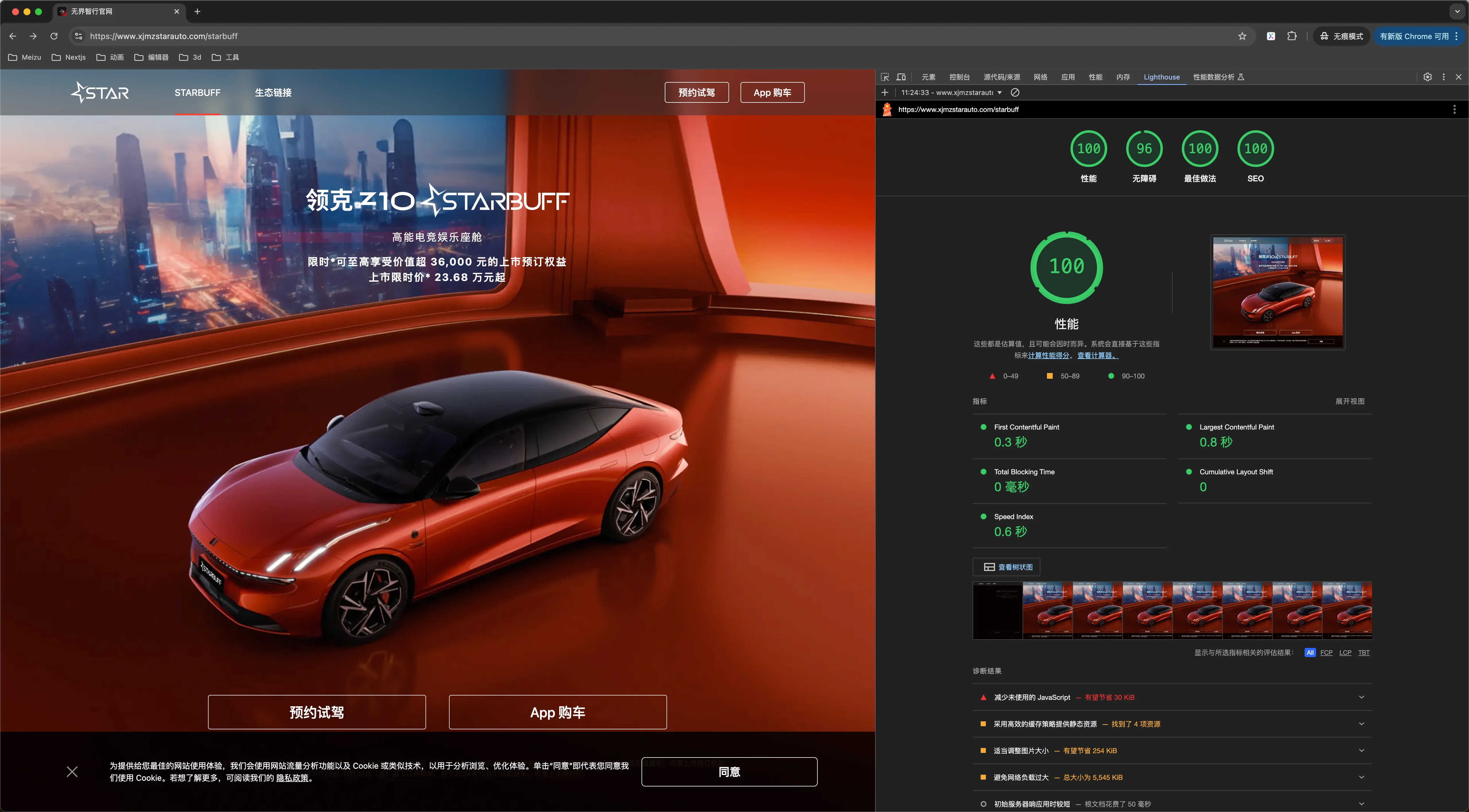Filter audits by LCP
The height and width of the screenshot is (812, 1469).
coord(1345,652)
